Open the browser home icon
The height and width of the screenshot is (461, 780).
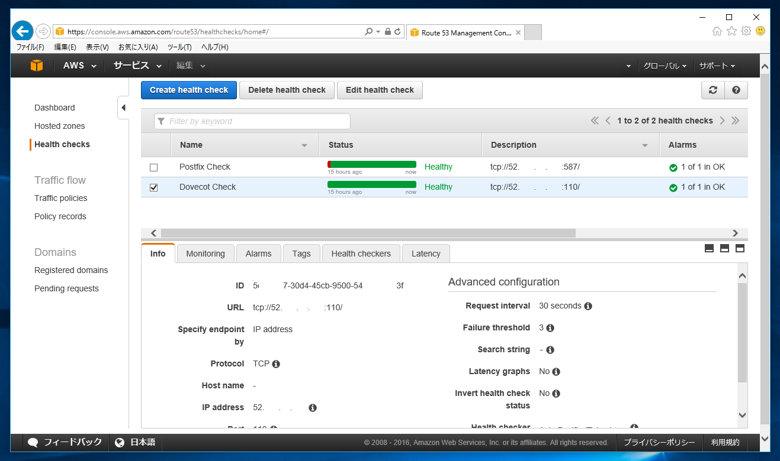(717, 31)
